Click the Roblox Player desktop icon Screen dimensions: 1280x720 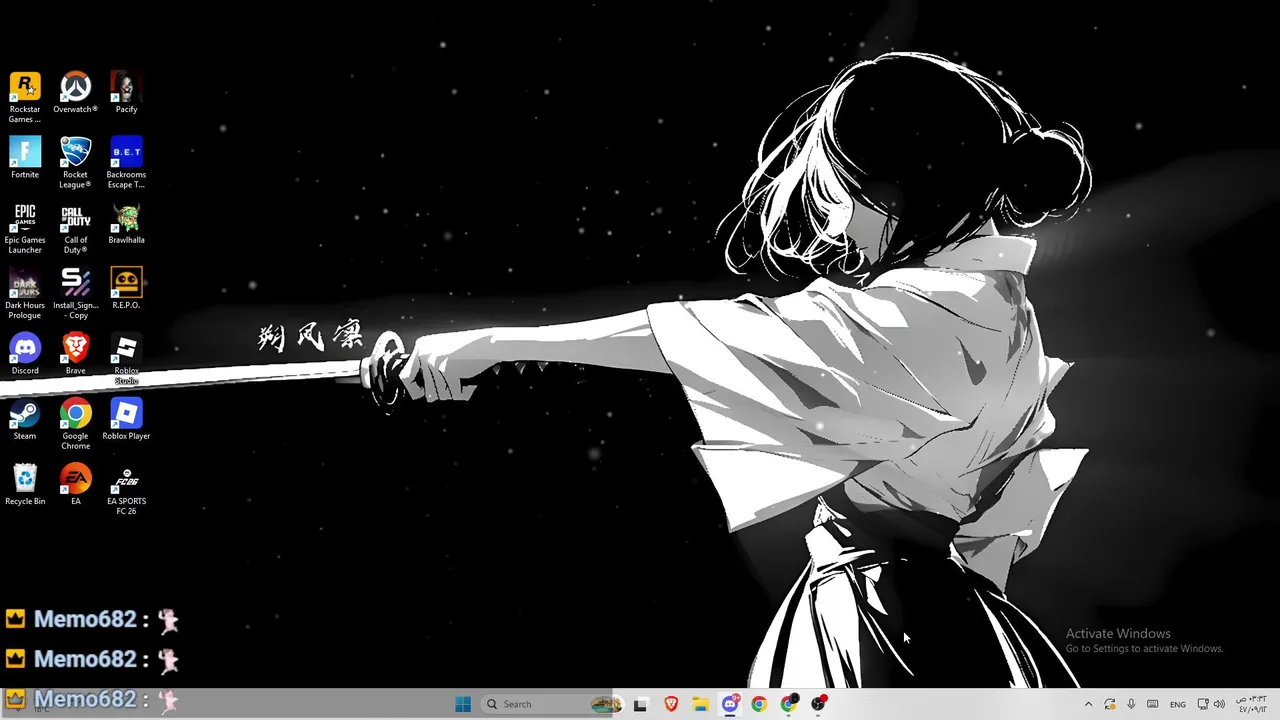pyautogui.click(x=126, y=419)
